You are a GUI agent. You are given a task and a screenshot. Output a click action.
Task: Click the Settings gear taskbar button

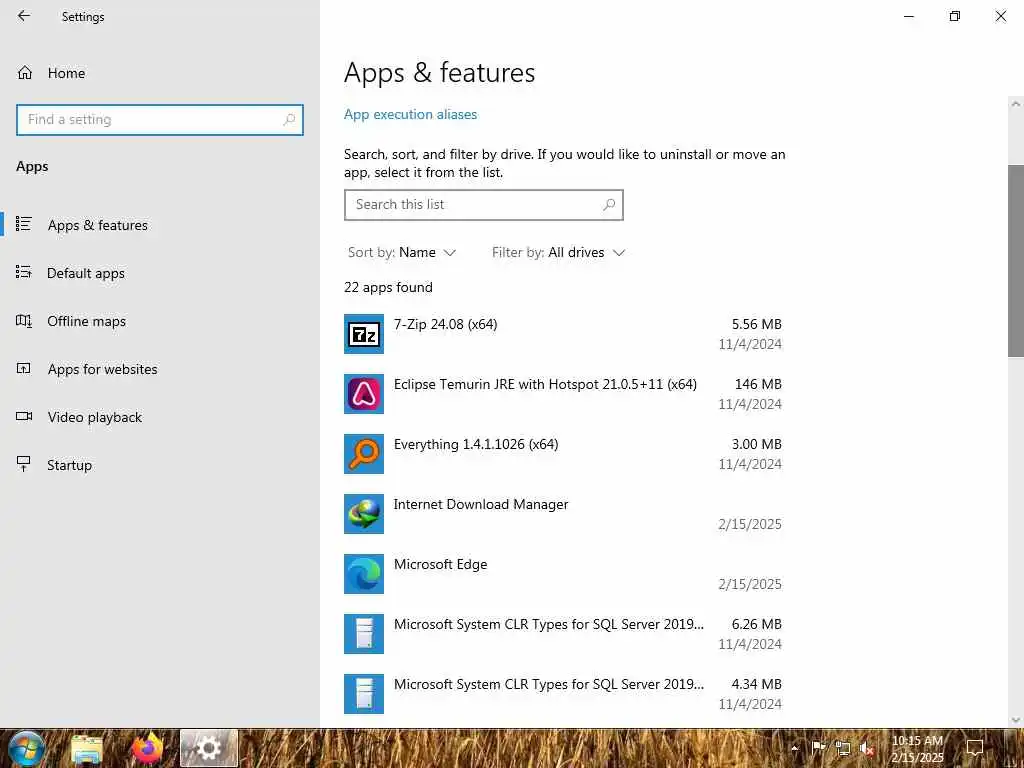(x=209, y=748)
